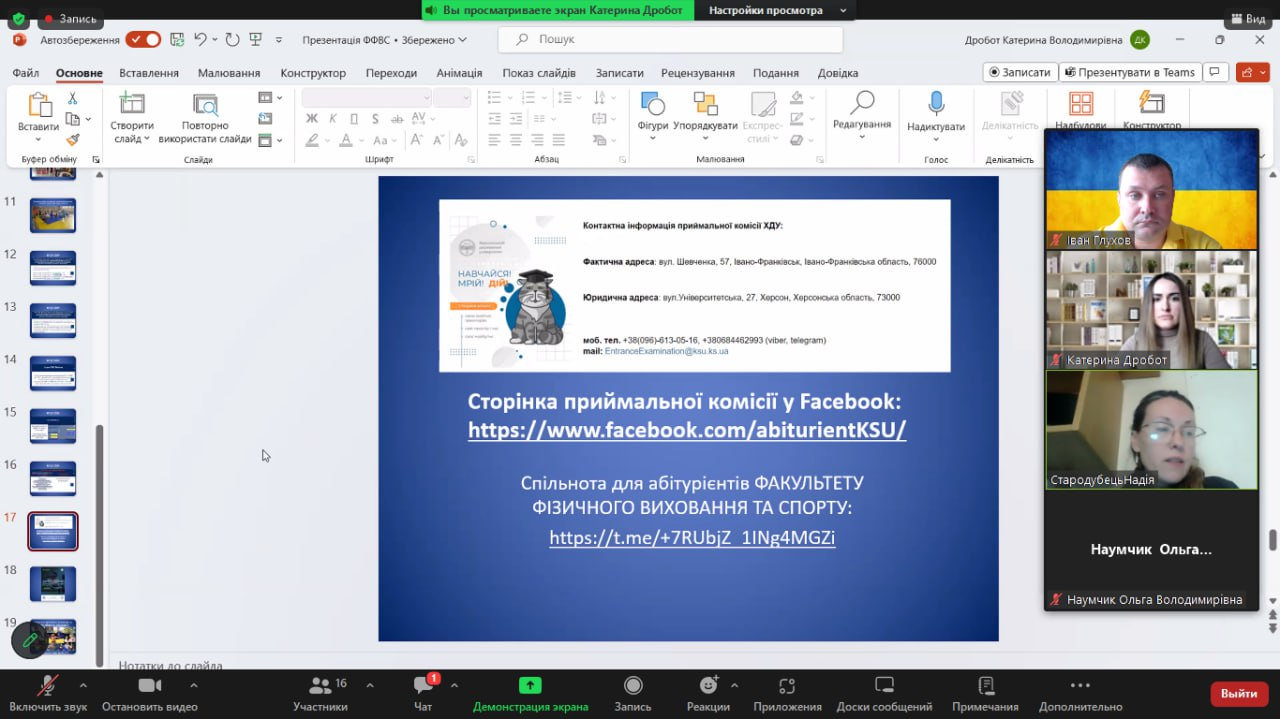
Task: Open Zoom Reactions icon
Action: 709,685
